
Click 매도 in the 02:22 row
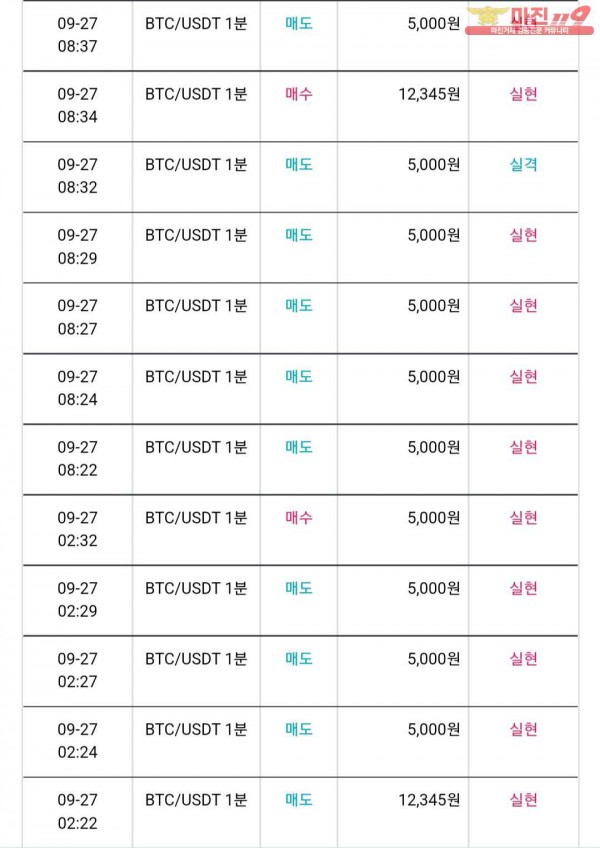(x=299, y=800)
